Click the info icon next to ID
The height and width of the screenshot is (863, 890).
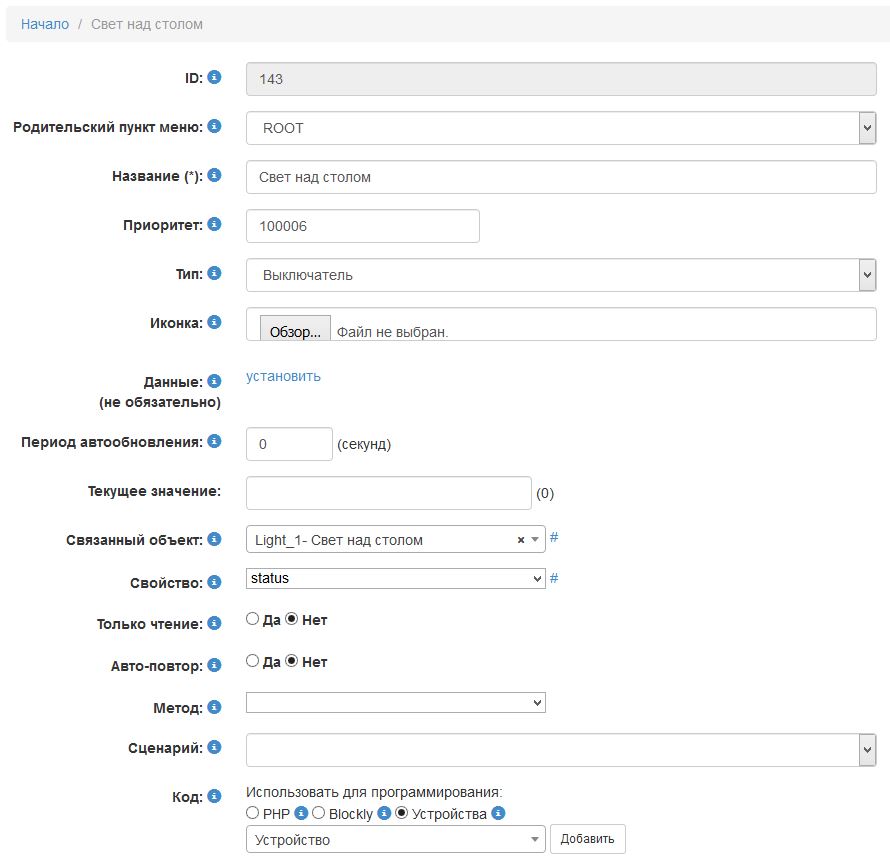[215, 77]
